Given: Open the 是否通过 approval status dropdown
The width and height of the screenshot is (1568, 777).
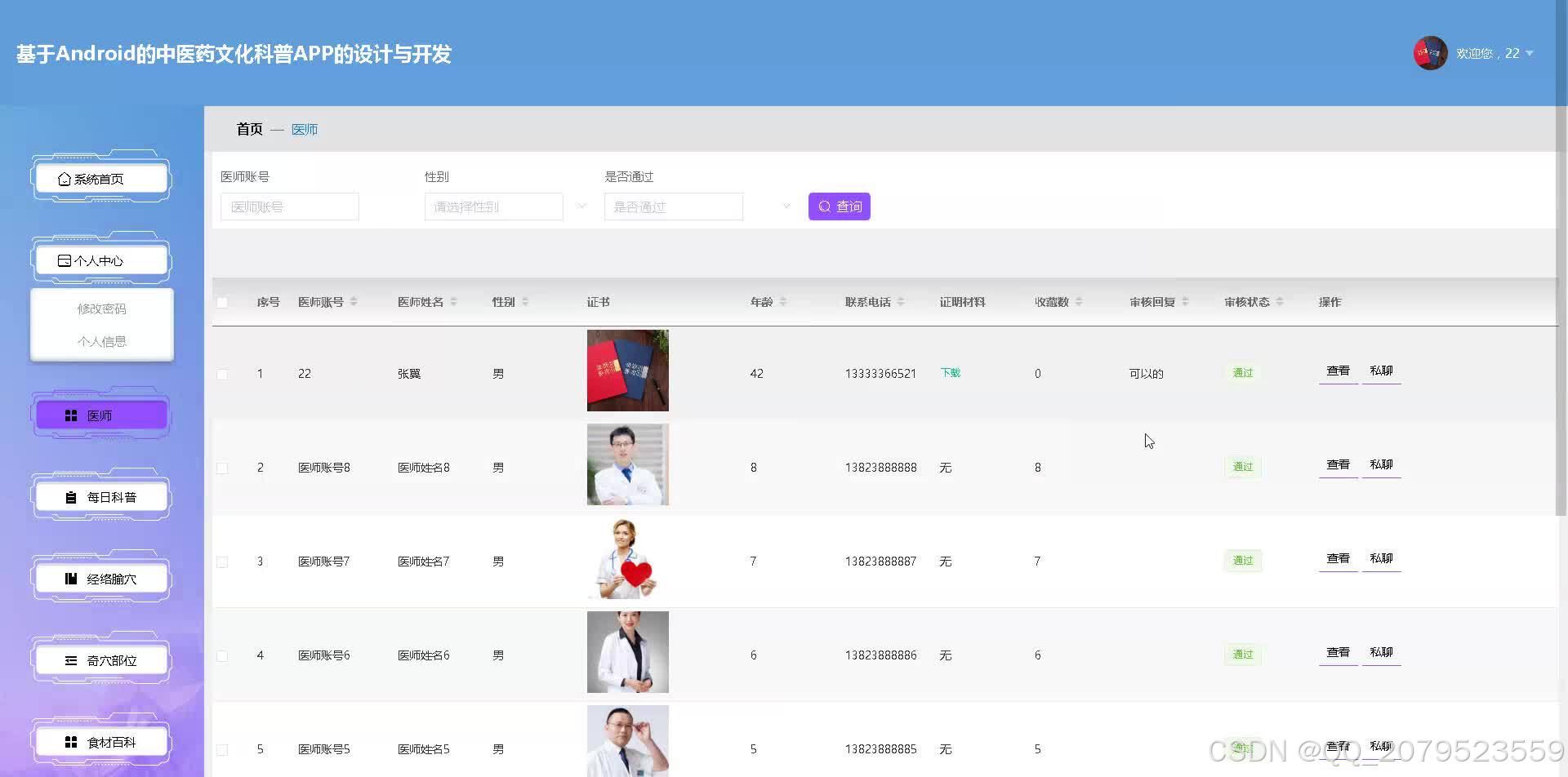Looking at the screenshot, I should [x=673, y=206].
